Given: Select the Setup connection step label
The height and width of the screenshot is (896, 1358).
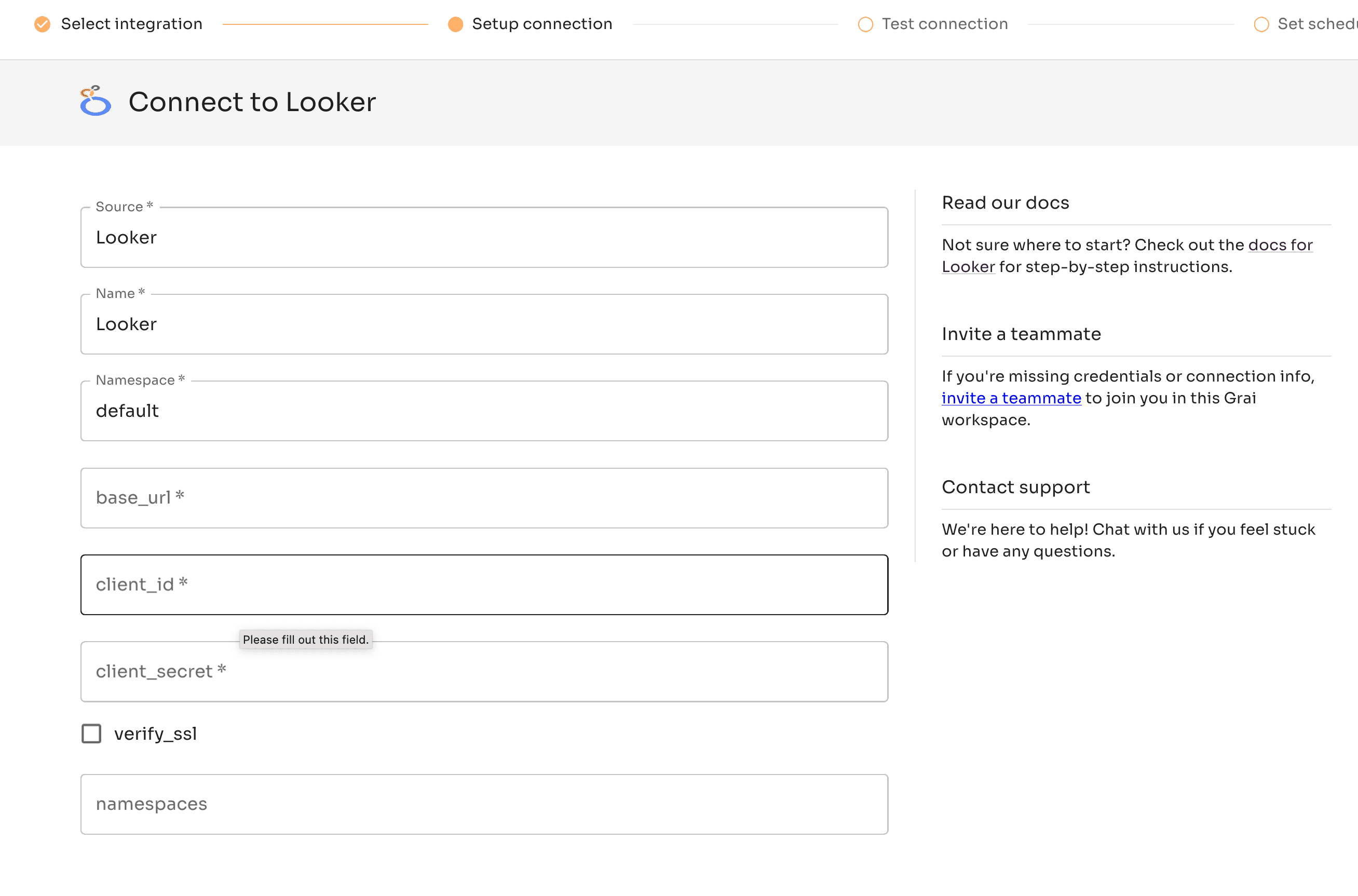Looking at the screenshot, I should pos(541,24).
